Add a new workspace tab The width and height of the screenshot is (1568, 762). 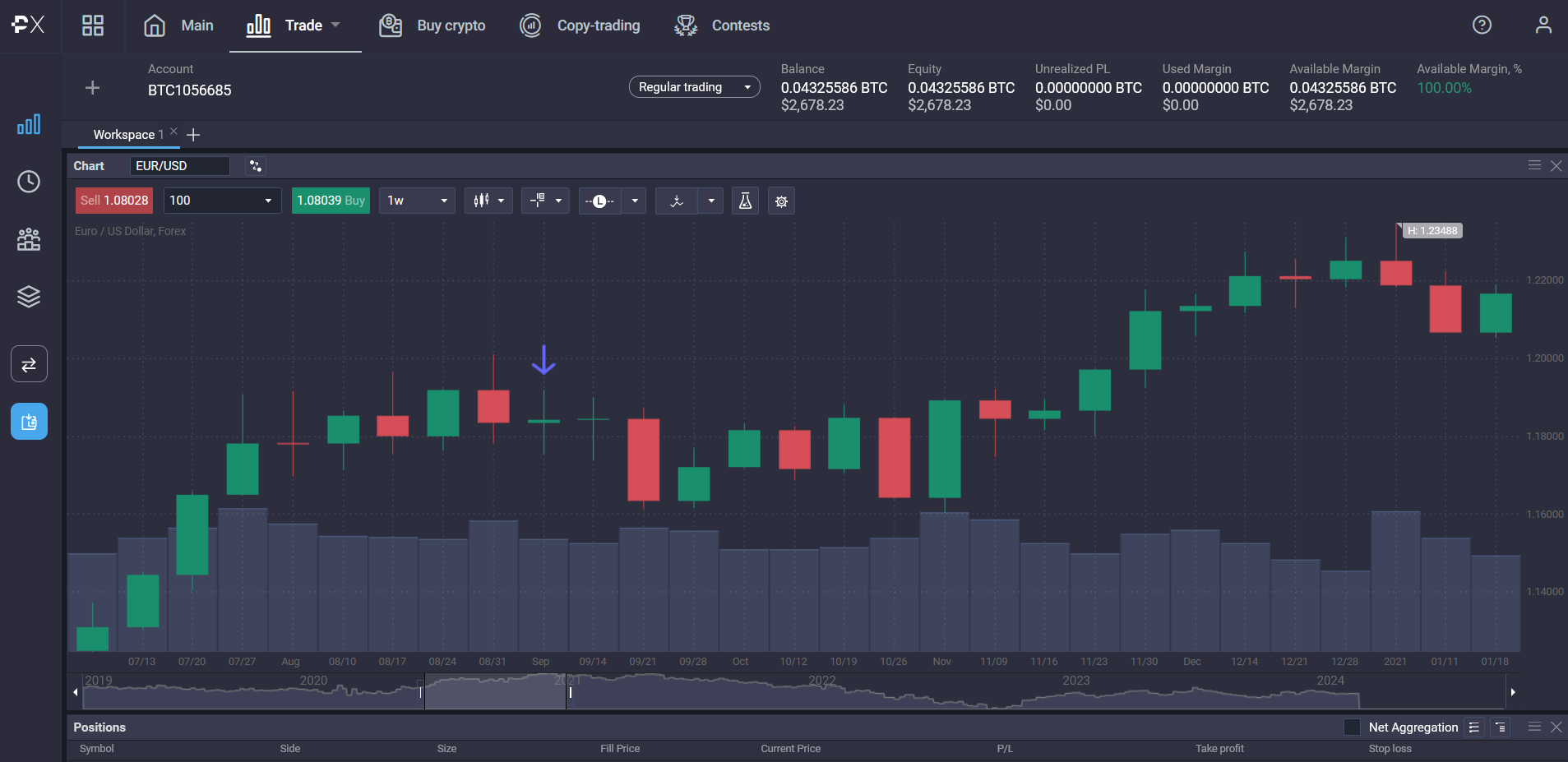193,135
